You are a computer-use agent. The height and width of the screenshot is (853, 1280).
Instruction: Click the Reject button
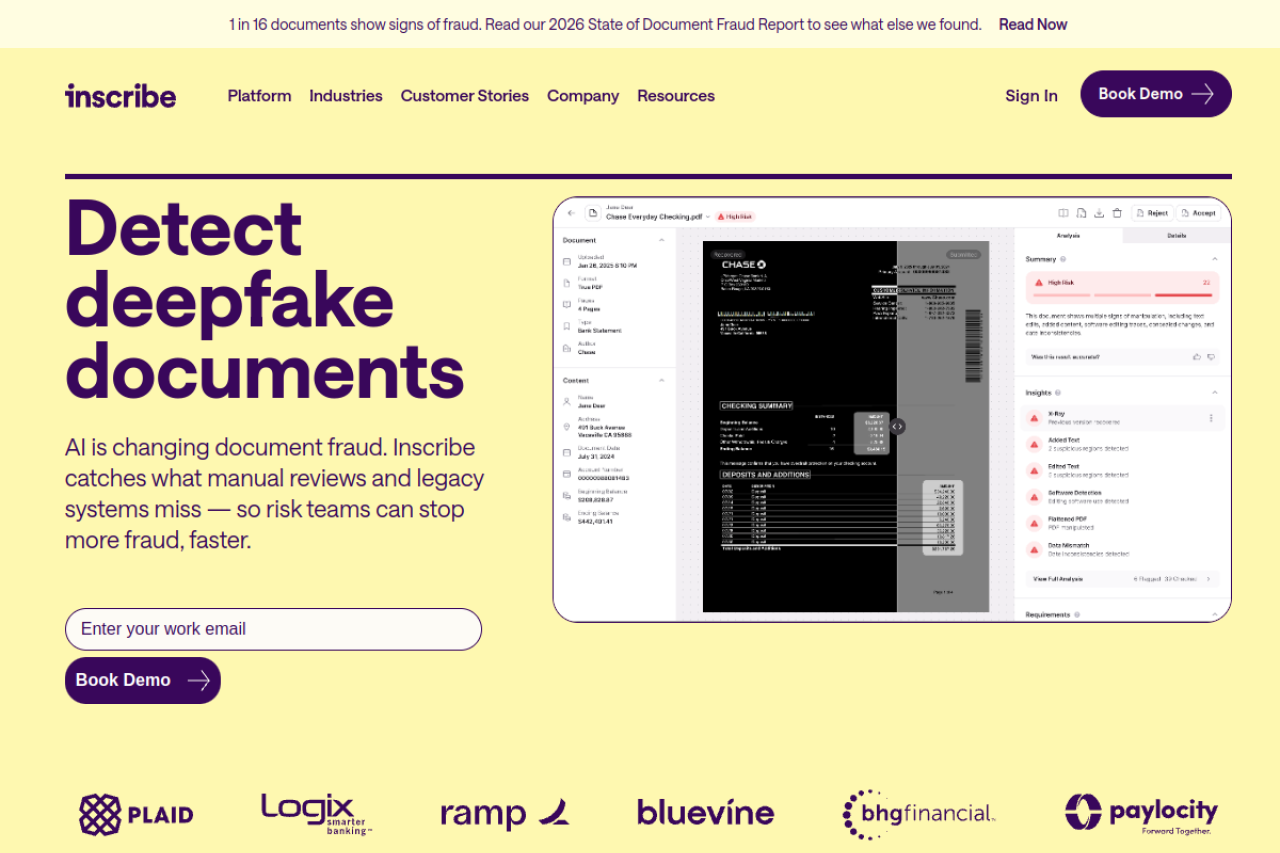(1152, 213)
